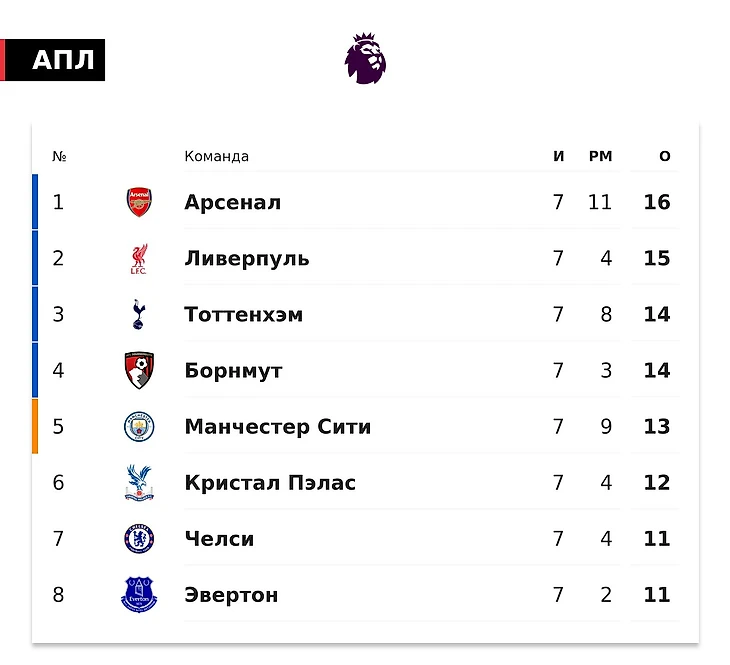The image size is (730, 665).
Task: Open the Кристал Пэлас team link
Action: coord(270,483)
